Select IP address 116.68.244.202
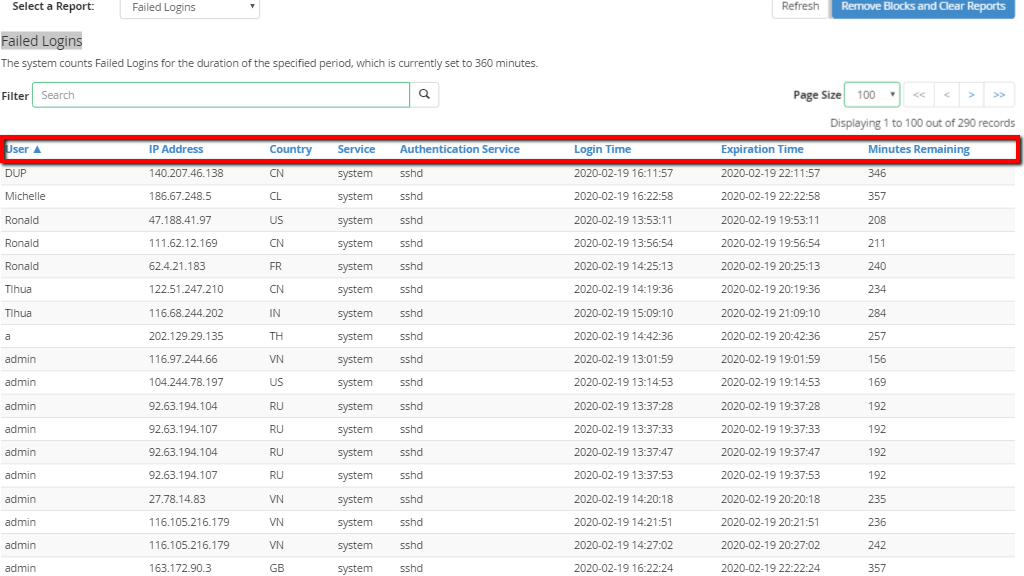Image resolution: width=1024 pixels, height=576 pixels. click(x=186, y=313)
